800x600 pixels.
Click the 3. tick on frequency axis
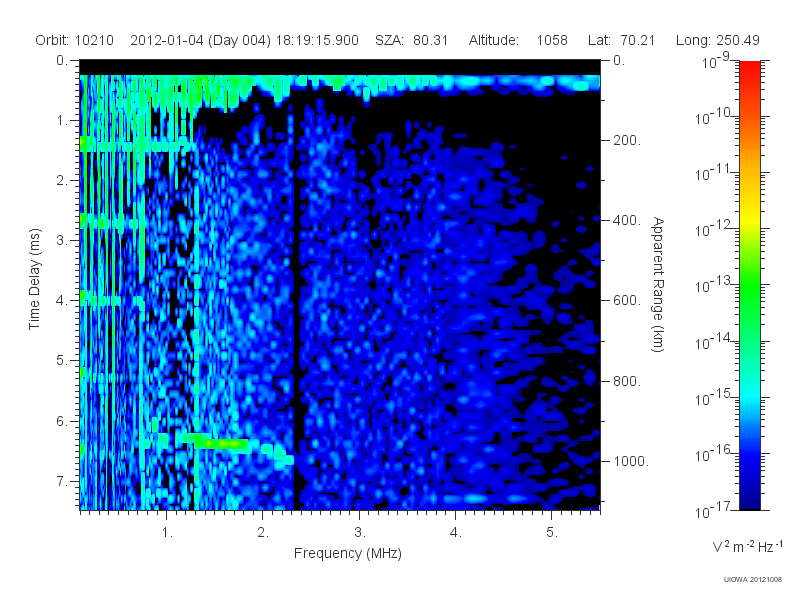pos(360,532)
